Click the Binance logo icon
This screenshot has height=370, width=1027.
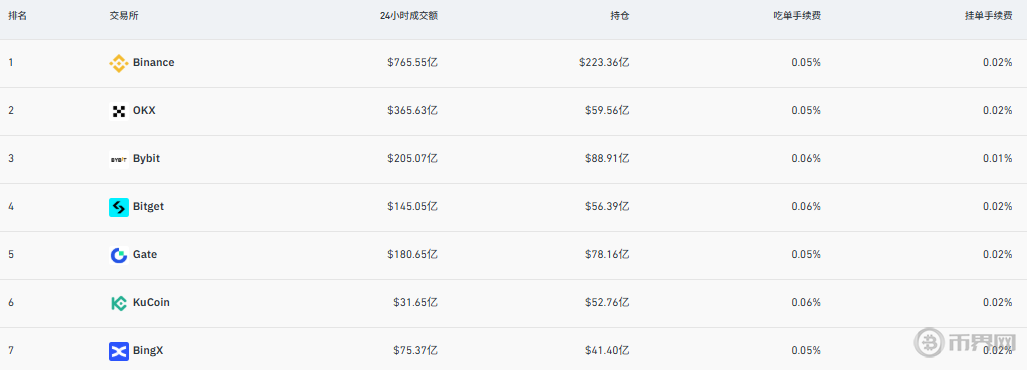119,63
